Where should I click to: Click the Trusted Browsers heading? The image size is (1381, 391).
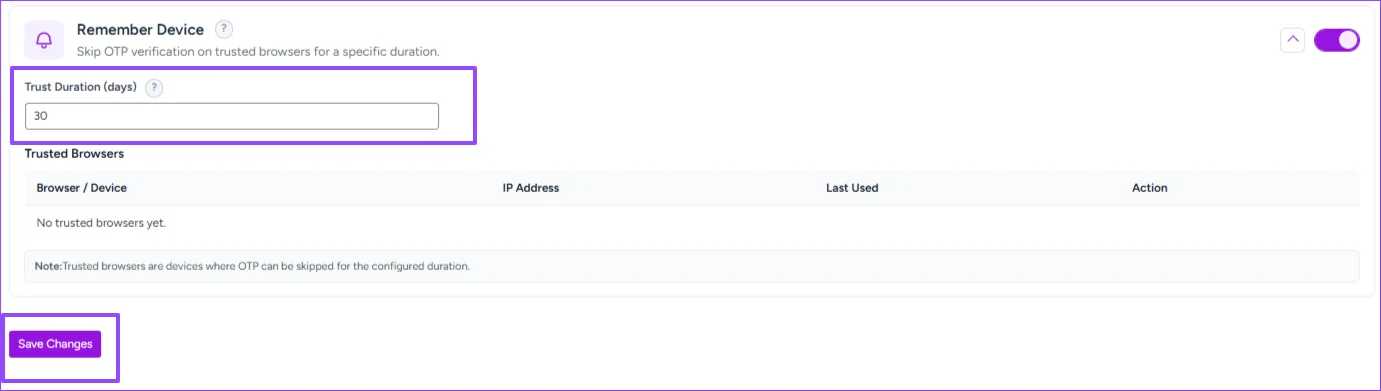[74, 154]
